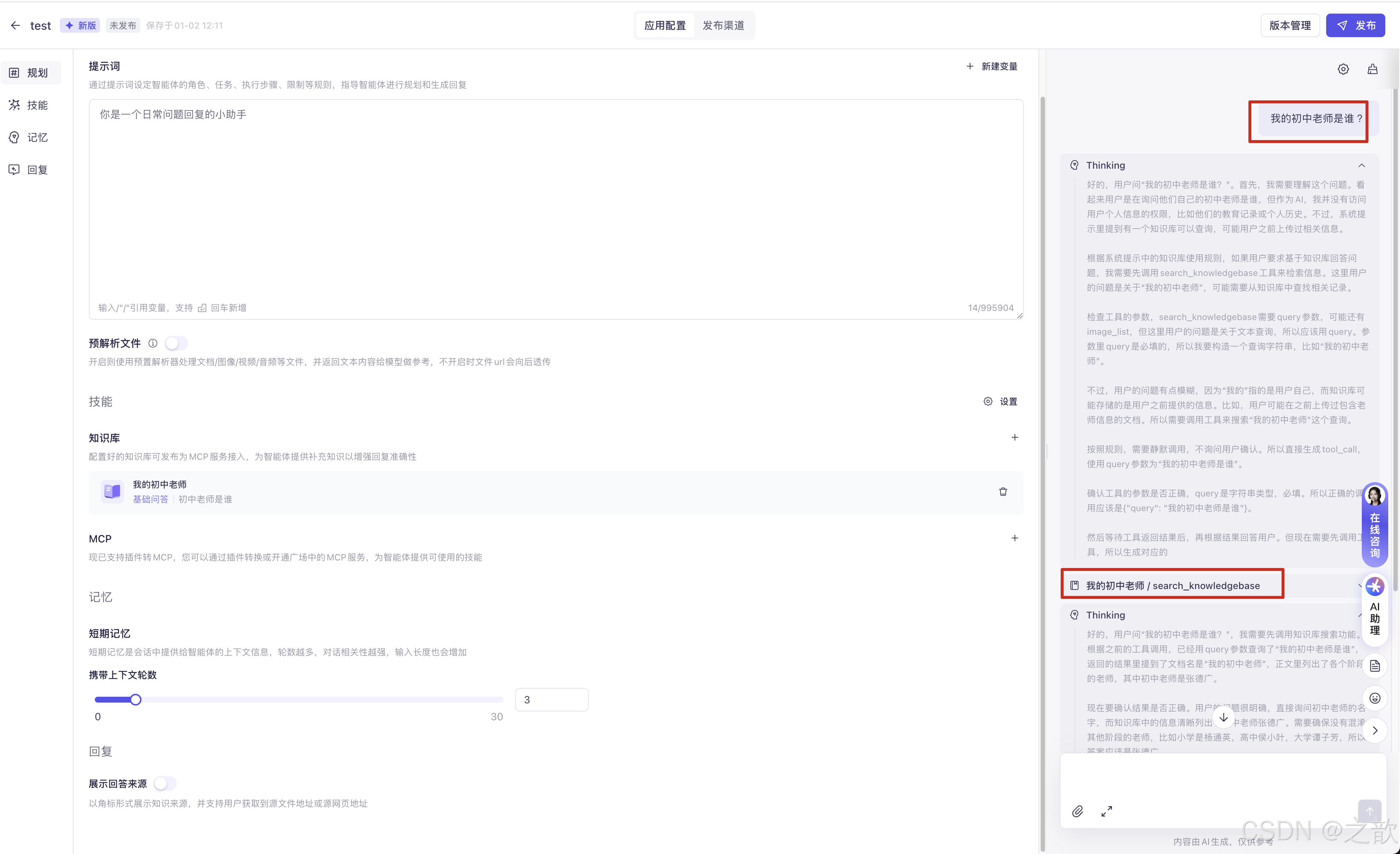Collapse the first Thinking section
Screen dimensions: 1400x854
tap(1361, 165)
